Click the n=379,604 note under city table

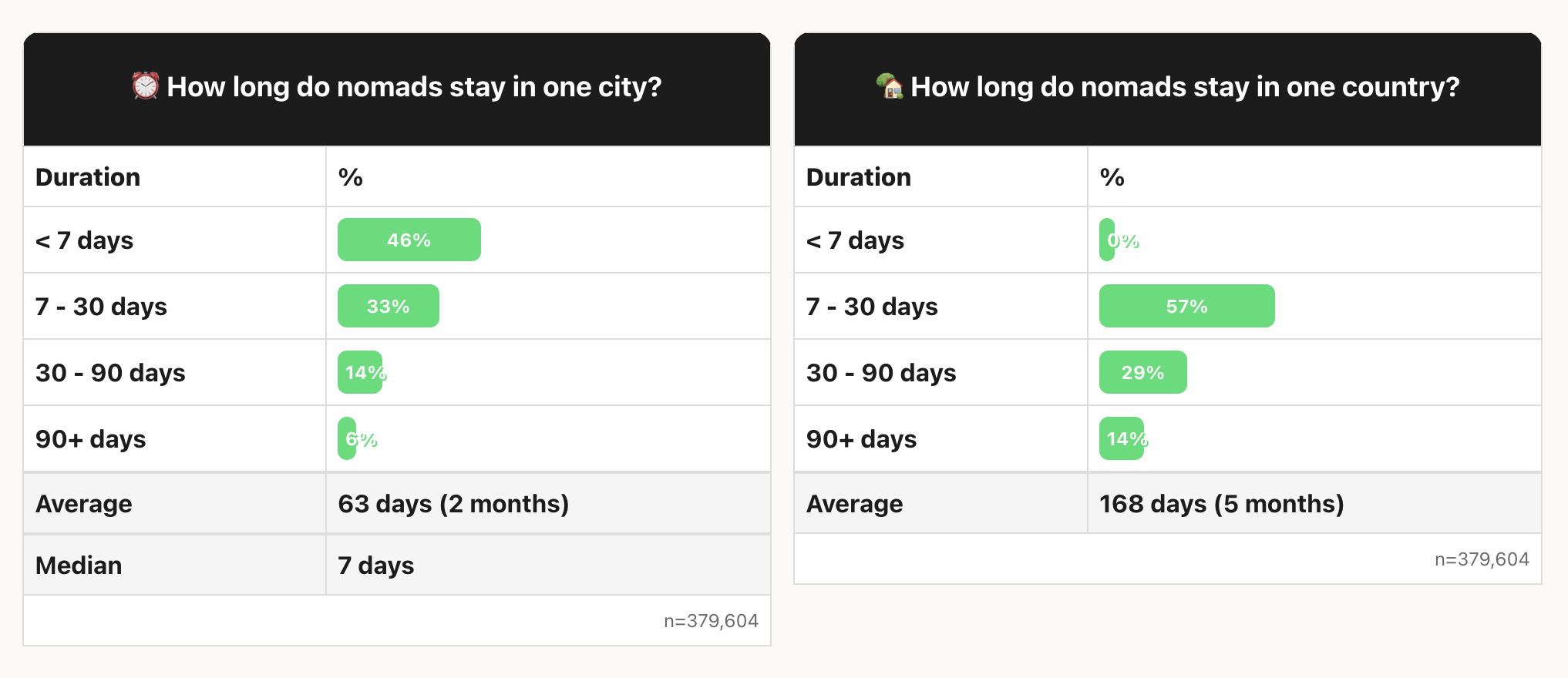coord(711,621)
